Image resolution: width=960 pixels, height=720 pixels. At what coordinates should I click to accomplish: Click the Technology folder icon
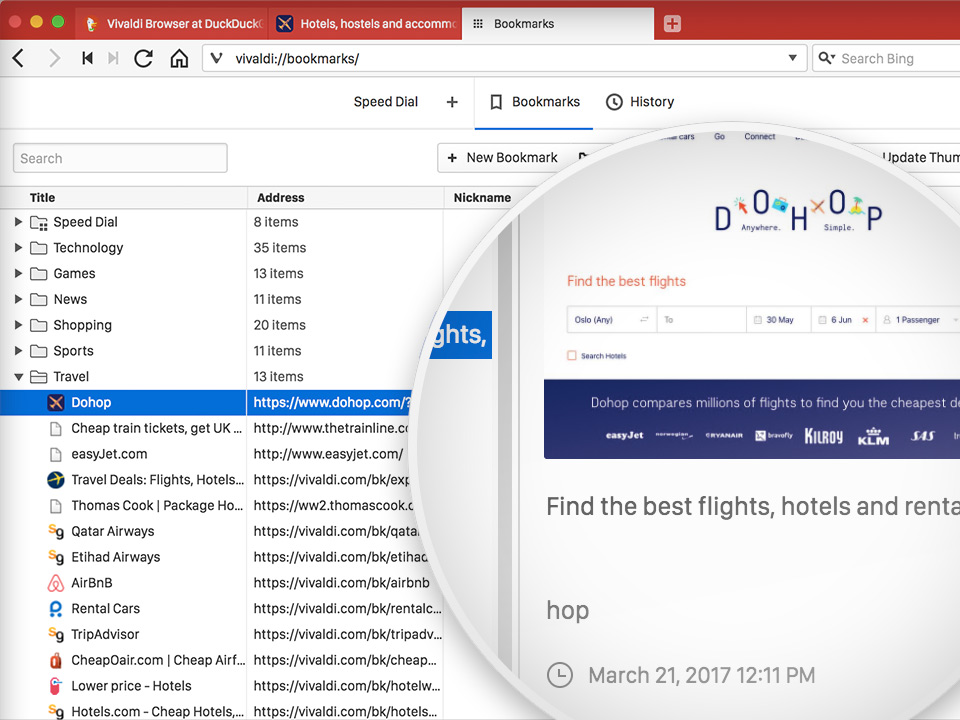click(39, 248)
